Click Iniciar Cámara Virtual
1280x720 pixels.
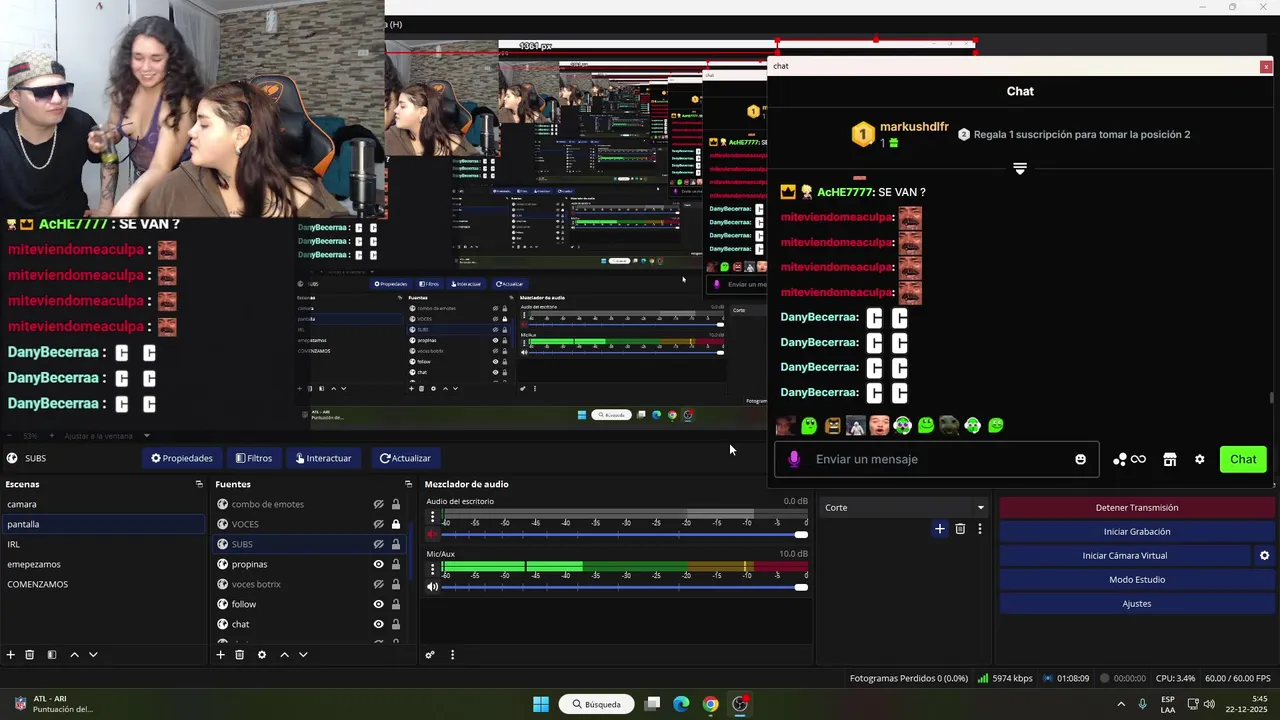(x=1125, y=556)
